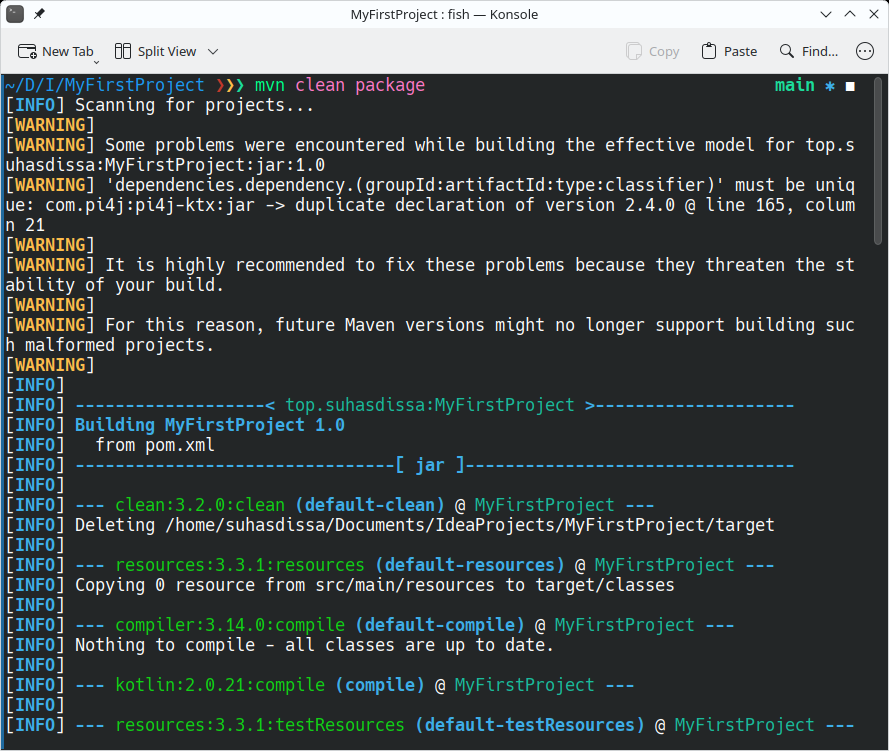Click the window title 'MyFirstProject : fish — Konsole'
The height and width of the screenshot is (751, 889).
tap(444, 14)
